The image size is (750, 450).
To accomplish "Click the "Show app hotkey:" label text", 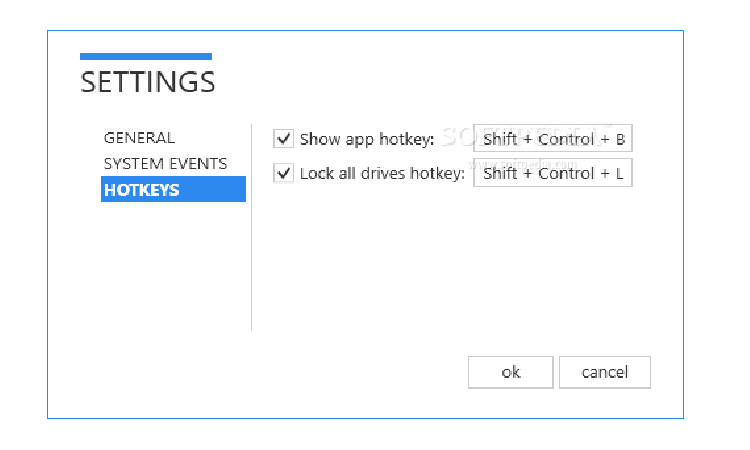I will coord(366,139).
